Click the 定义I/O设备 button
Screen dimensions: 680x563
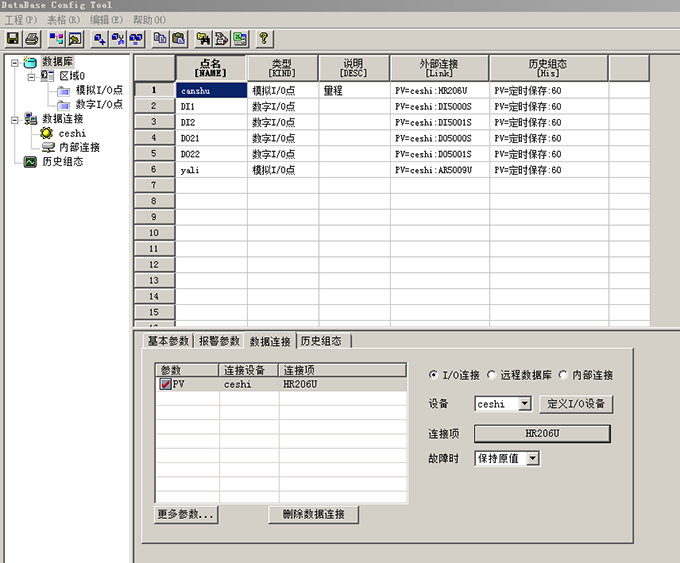575,405
